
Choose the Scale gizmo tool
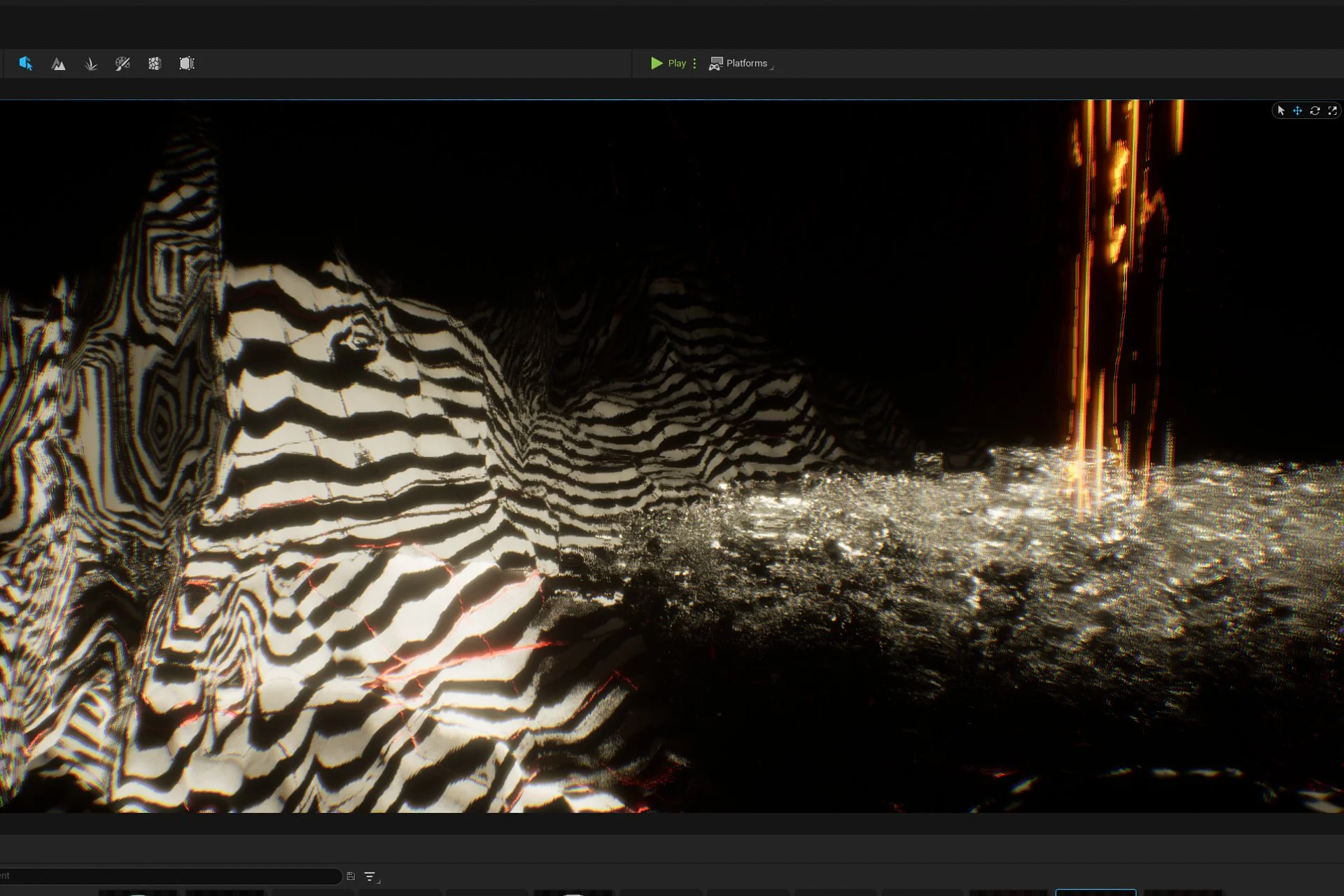coord(1332,111)
